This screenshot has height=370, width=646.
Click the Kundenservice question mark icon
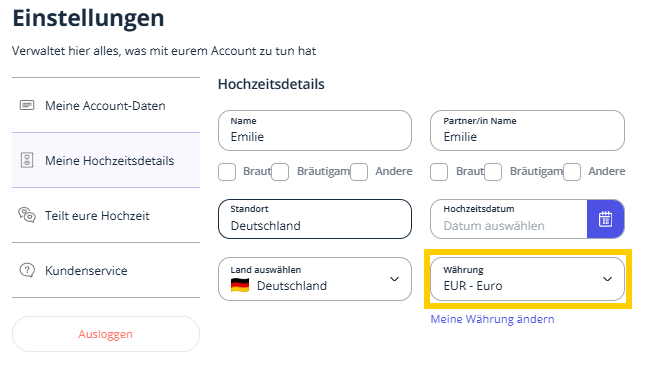[27, 270]
